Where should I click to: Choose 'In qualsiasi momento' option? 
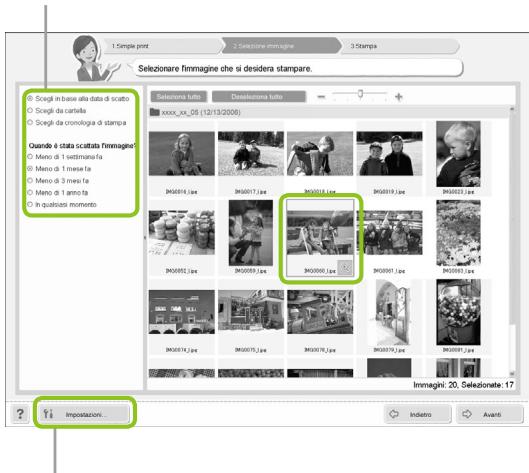62,205
